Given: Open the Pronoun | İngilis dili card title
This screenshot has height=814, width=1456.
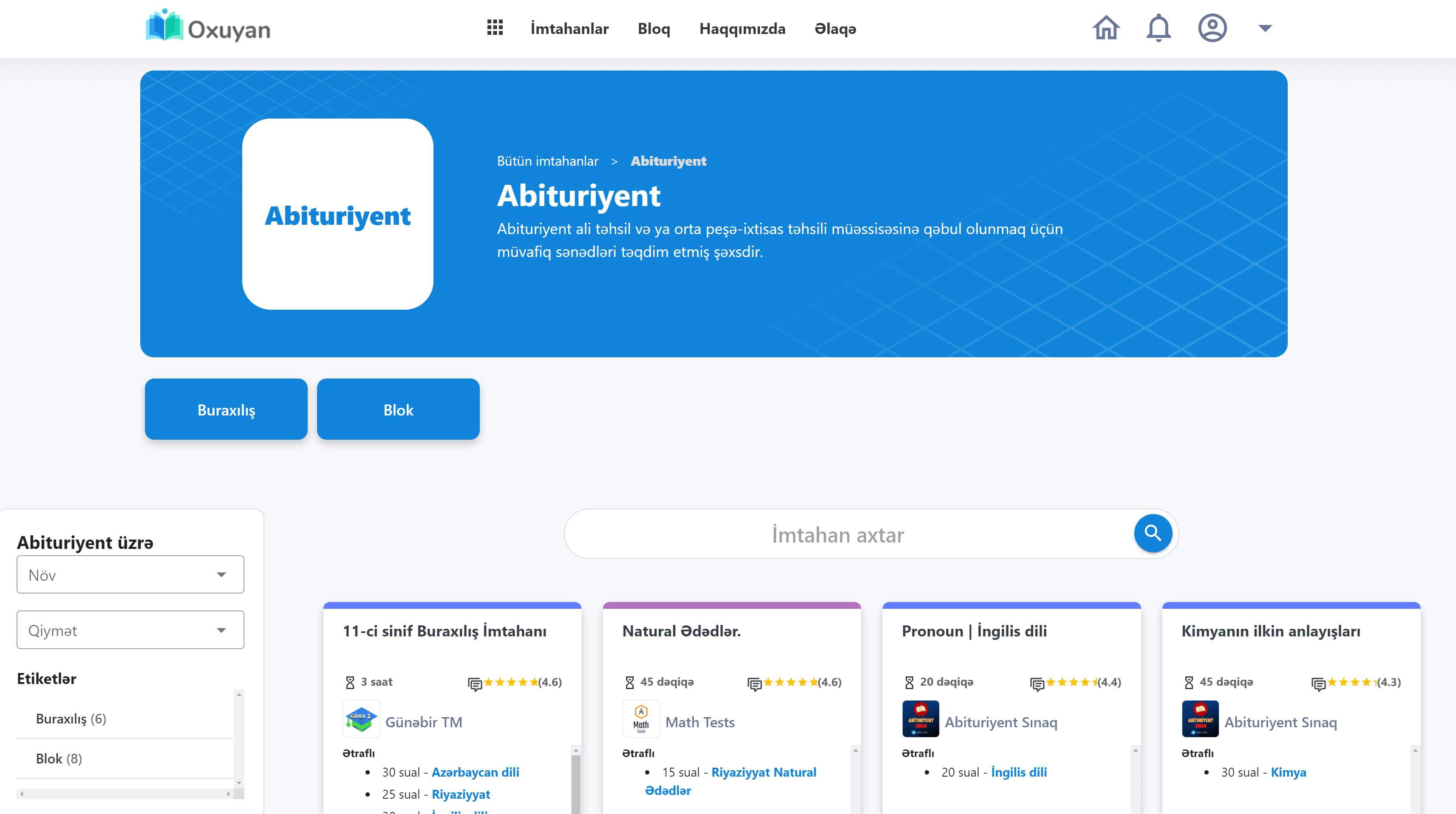Looking at the screenshot, I should point(974,632).
